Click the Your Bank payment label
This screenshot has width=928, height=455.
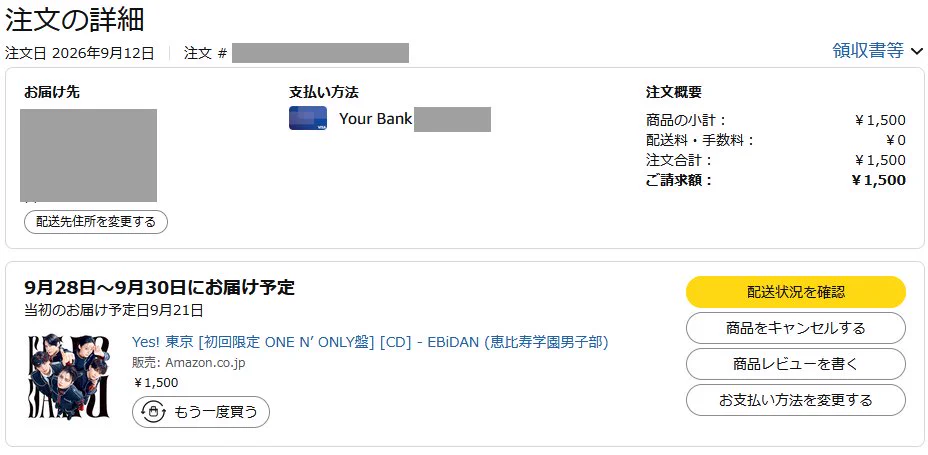(375, 118)
